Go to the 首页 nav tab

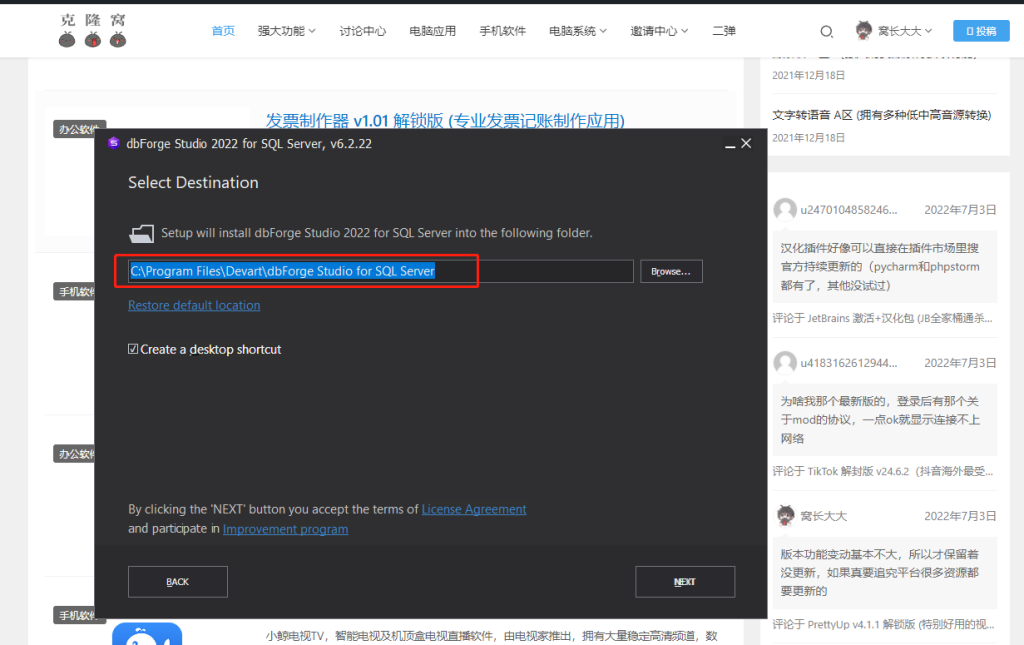pyautogui.click(x=223, y=31)
